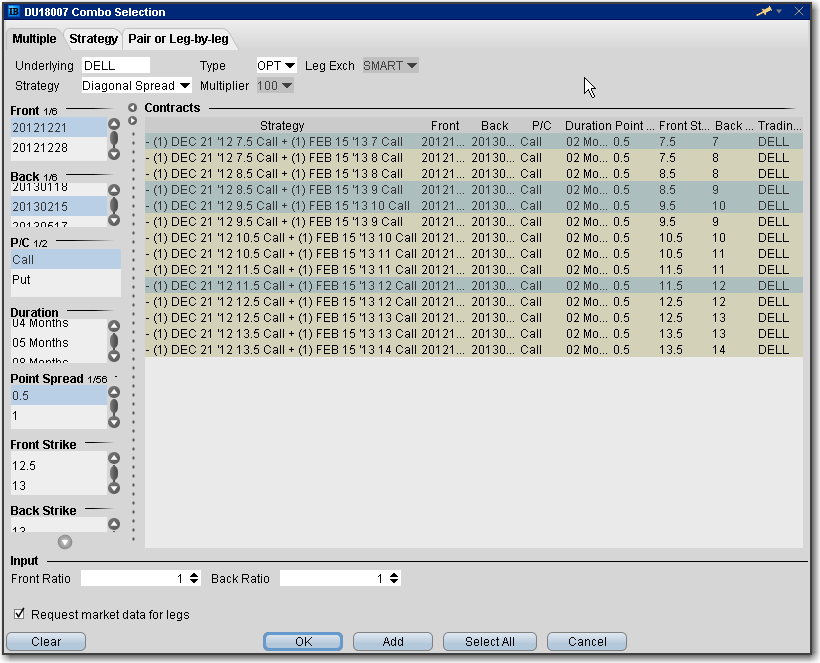The height and width of the screenshot is (663, 820).
Task: Click the round down-arrow below Back Strike
Action: (65, 542)
